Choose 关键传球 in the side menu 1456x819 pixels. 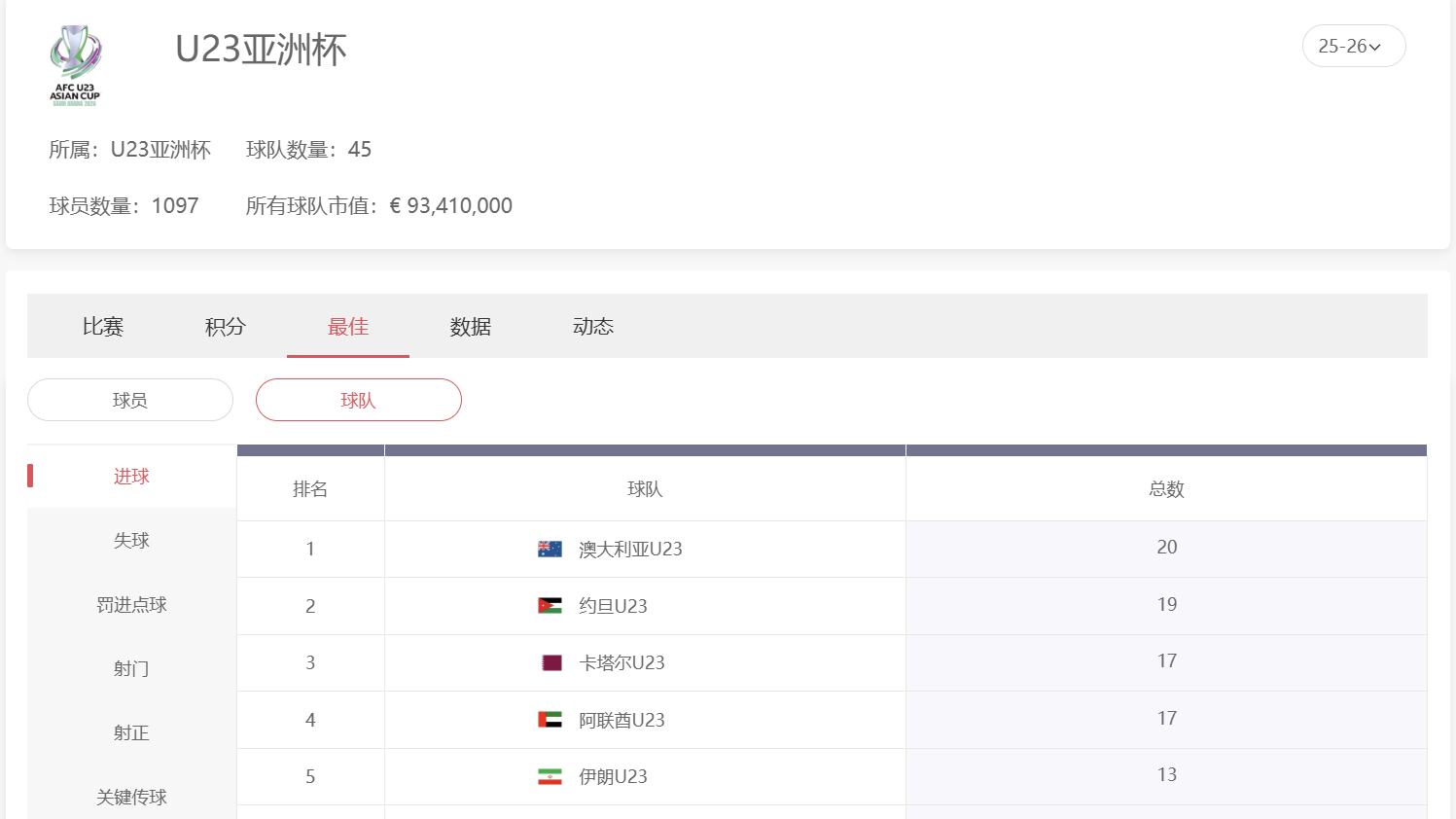131,797
